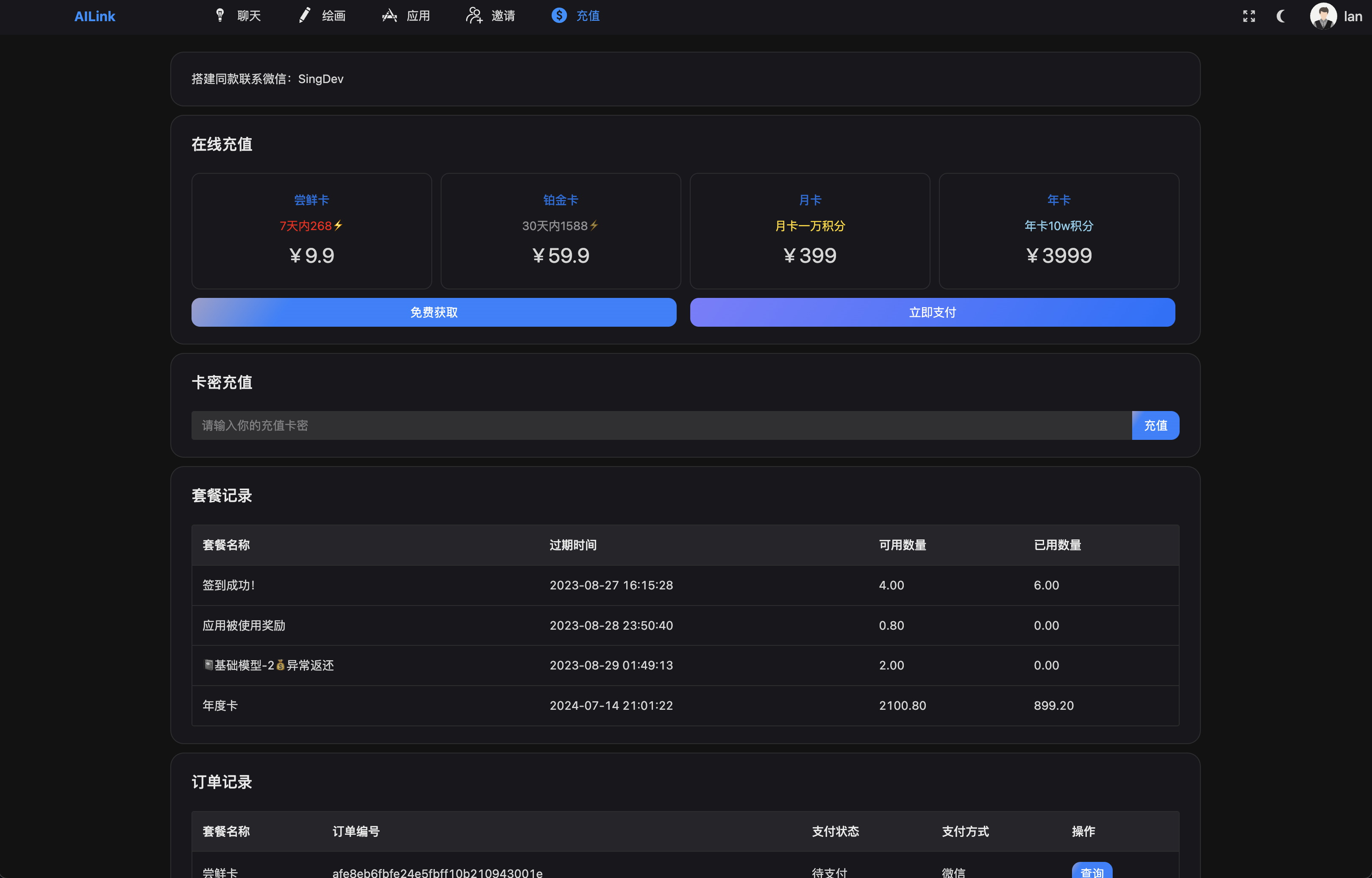The height and width of the screenshot is (878, 1372).
Task: Open the Ian username menu
Action: [1353, 17]
